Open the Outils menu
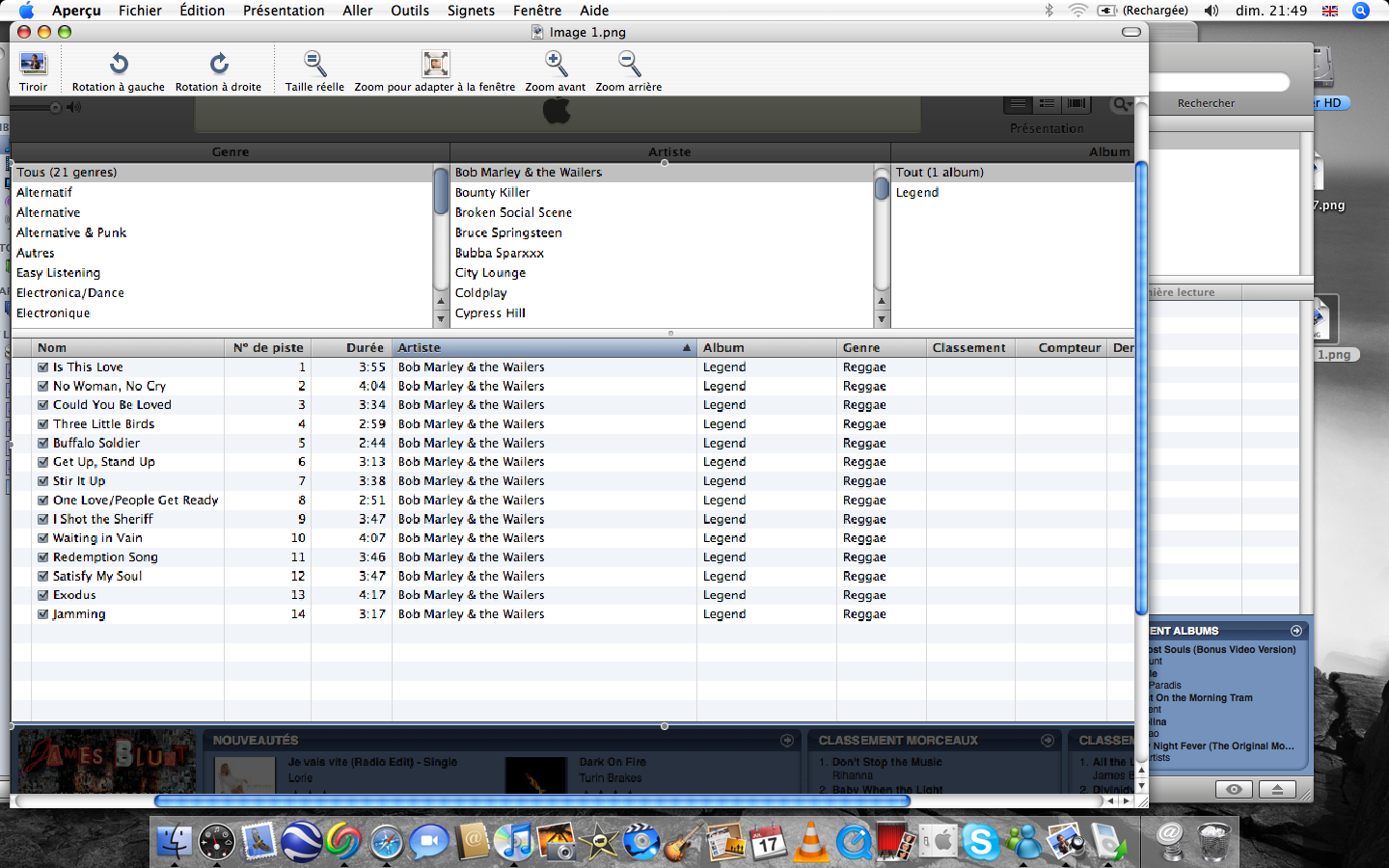 click(x=410, y=11)
